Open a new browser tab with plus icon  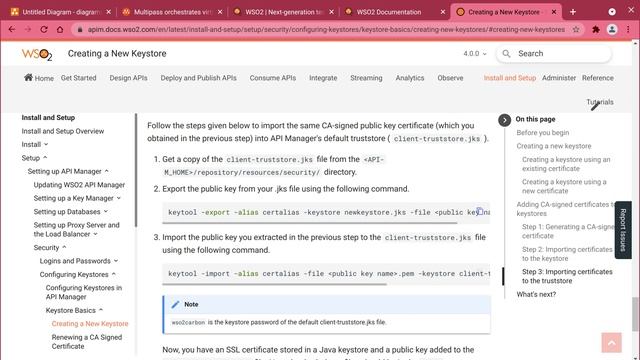click(573, 12)
